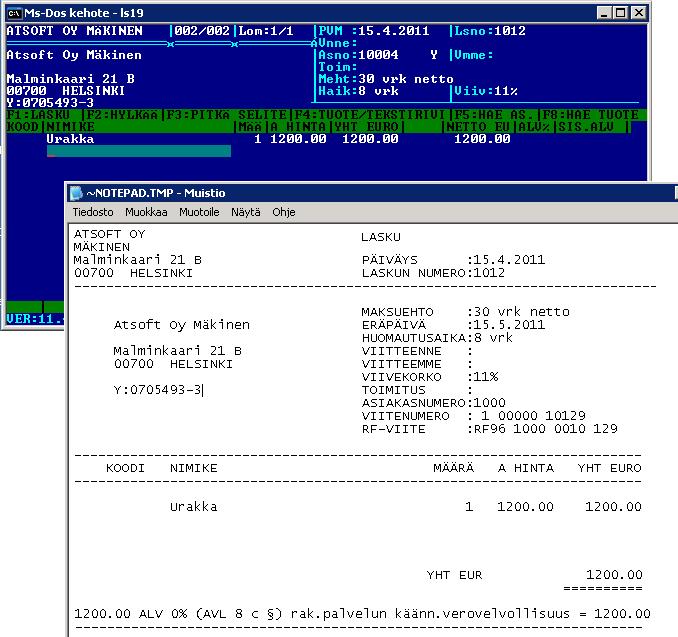Open the Muotoile menu in Muistio

[199, 212]
